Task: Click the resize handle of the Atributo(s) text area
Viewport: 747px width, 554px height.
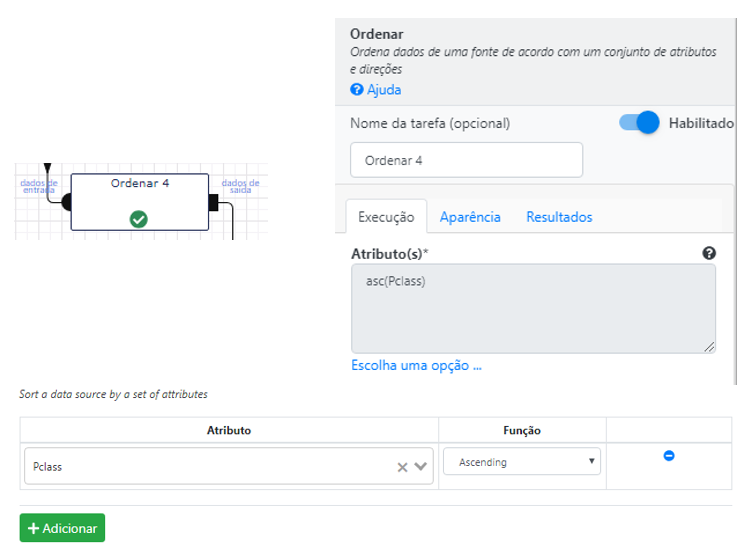Action: 709,347
